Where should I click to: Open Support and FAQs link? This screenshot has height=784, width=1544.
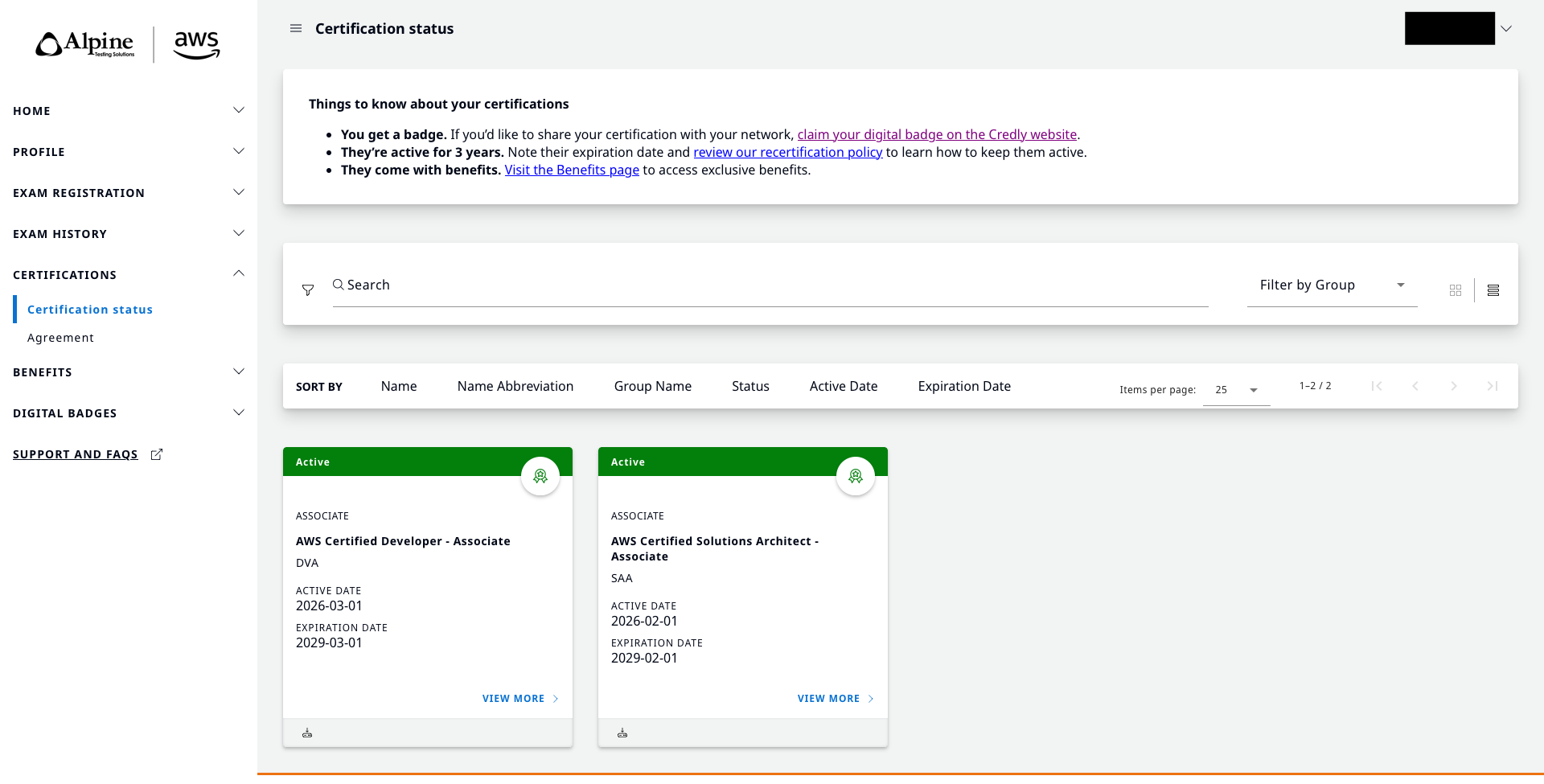pos(76,454)
